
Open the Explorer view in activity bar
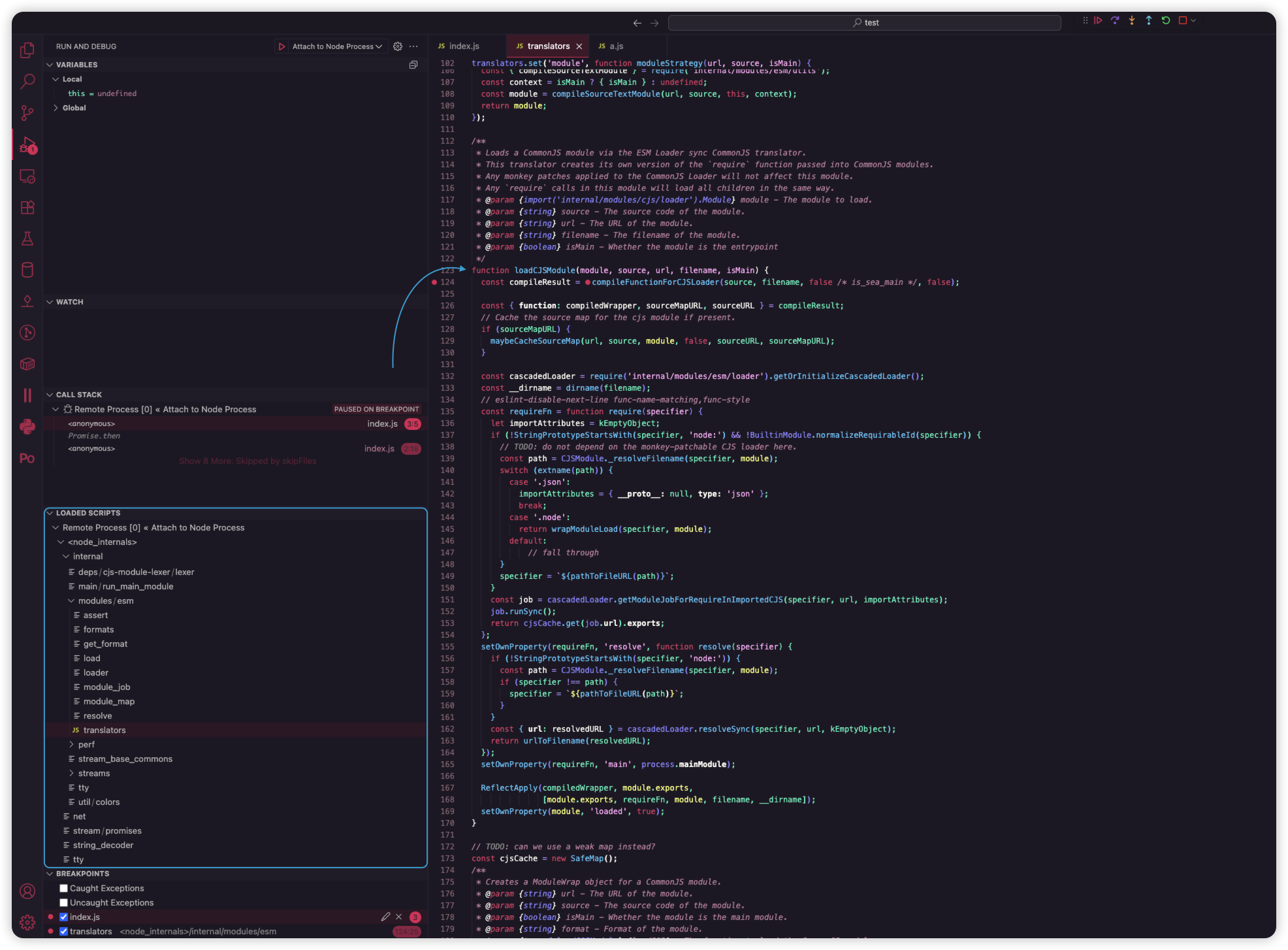click(27, 50)
